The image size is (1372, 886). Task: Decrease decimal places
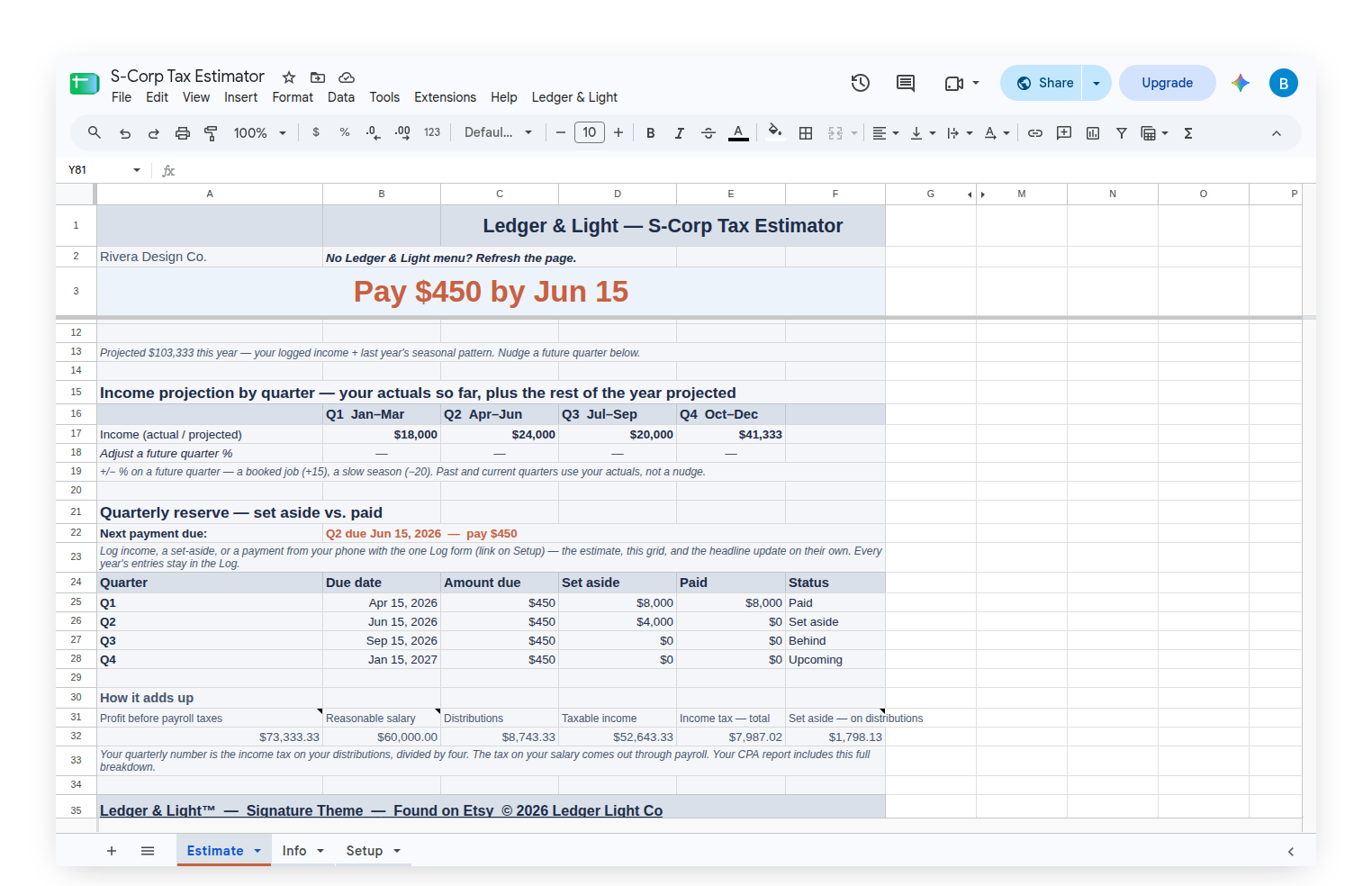(374, 132)
